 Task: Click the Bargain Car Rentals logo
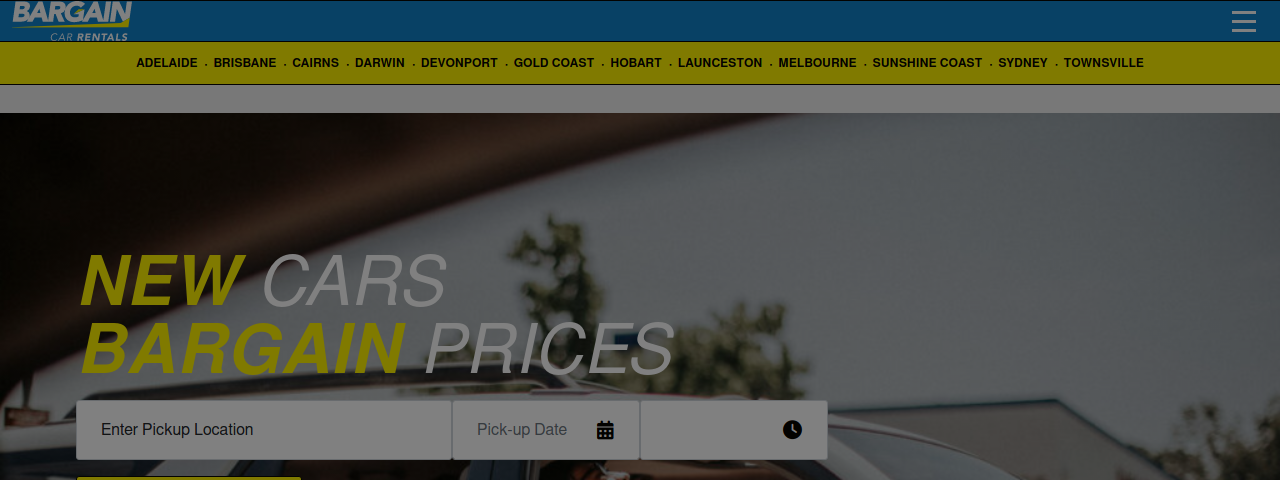(x=71, y=21)
